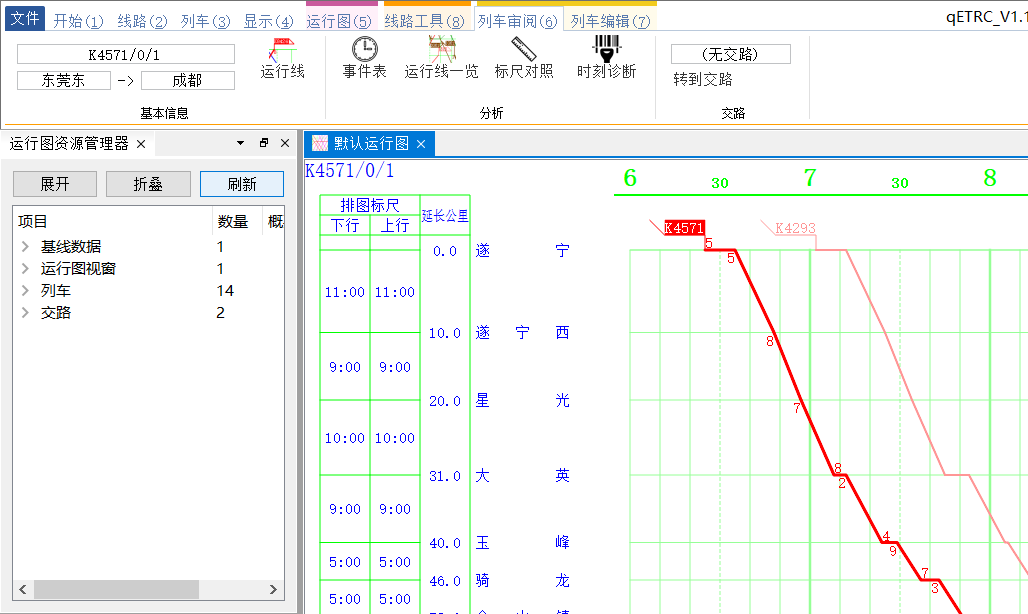Click the 刷新 button
This screenshot has height=614, width=1028.
(x=242, y=184)
